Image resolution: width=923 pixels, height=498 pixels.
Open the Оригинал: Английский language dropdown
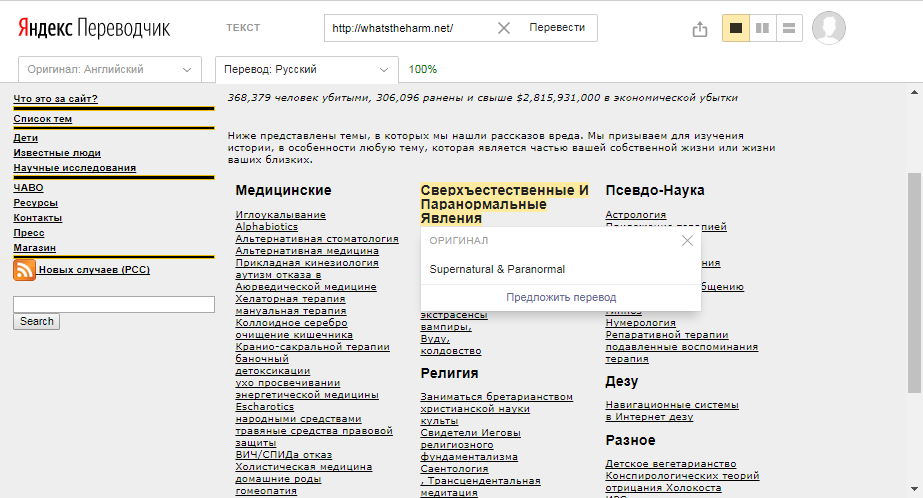tap(110, 69)
